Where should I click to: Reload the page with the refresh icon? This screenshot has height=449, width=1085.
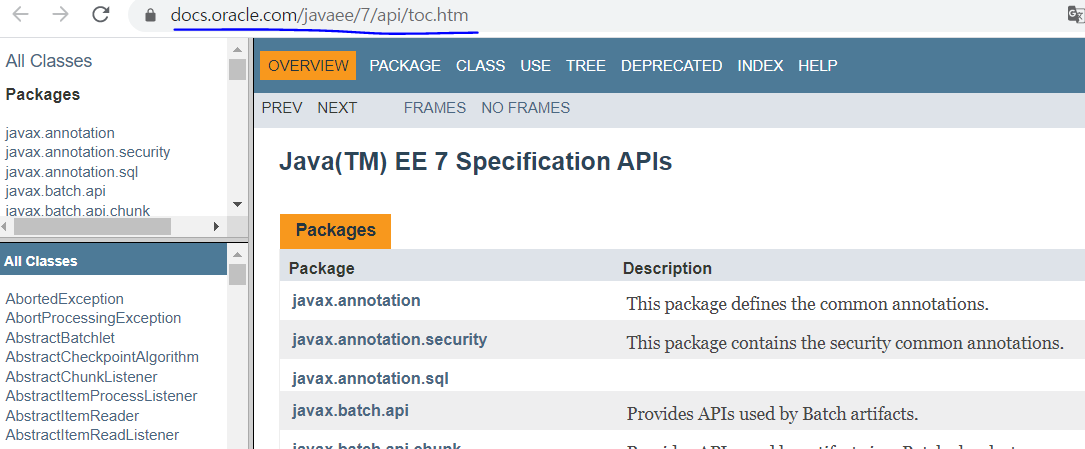pyautogui.click(x=101, y=15)
